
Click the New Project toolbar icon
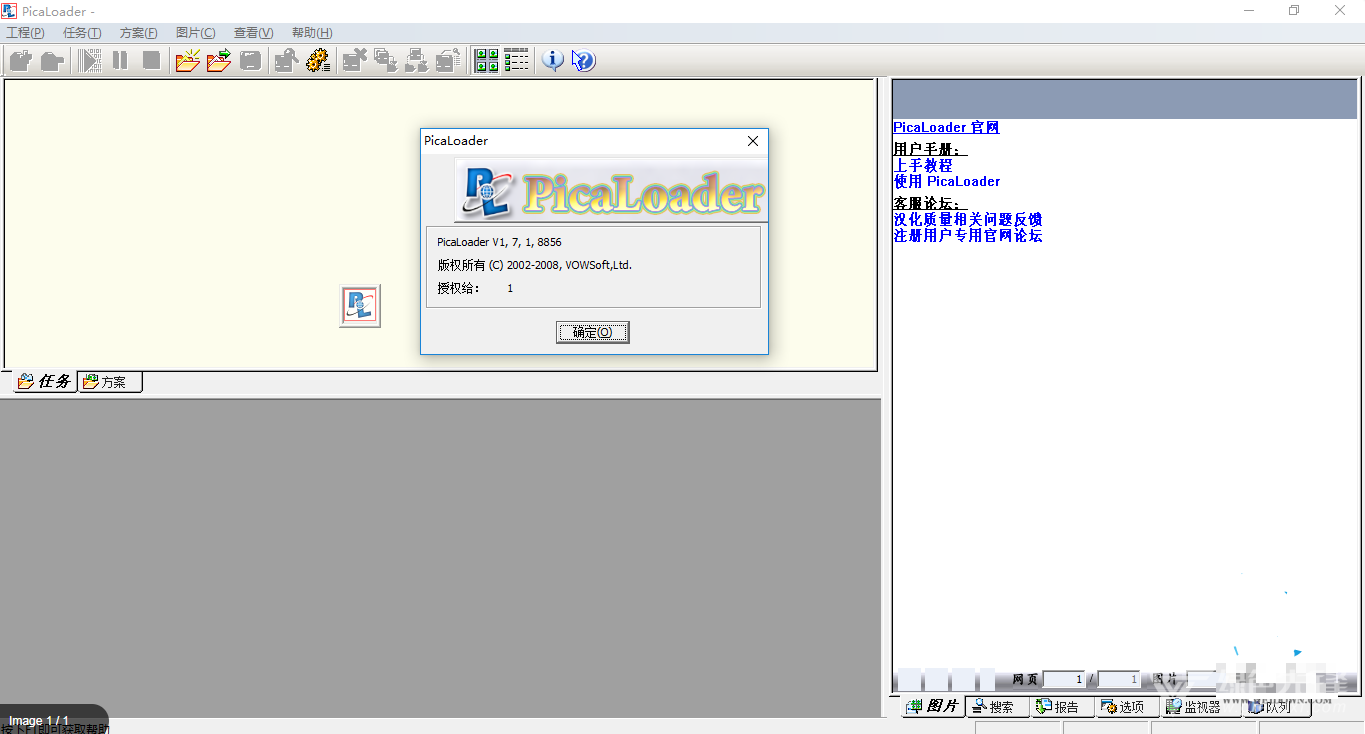[21, 60]
